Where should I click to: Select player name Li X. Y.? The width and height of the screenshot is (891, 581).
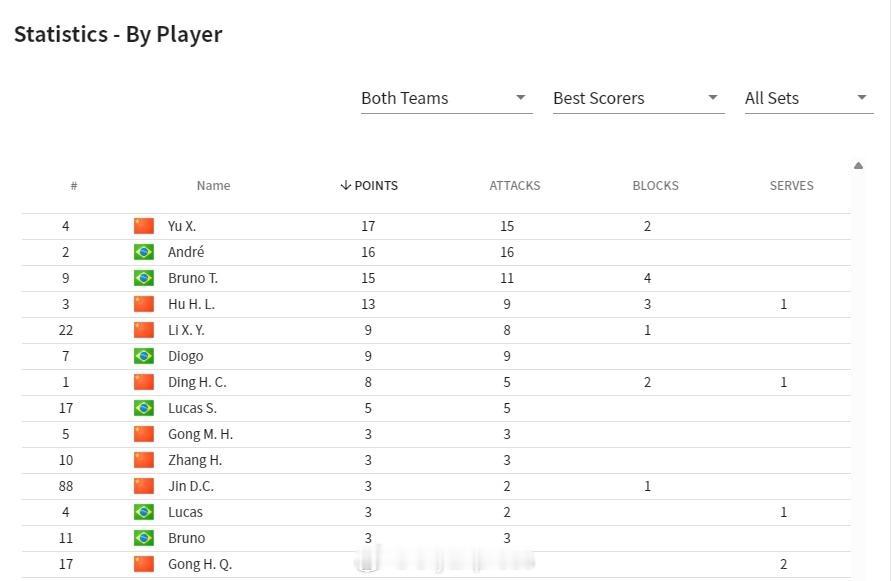(186, 330)
